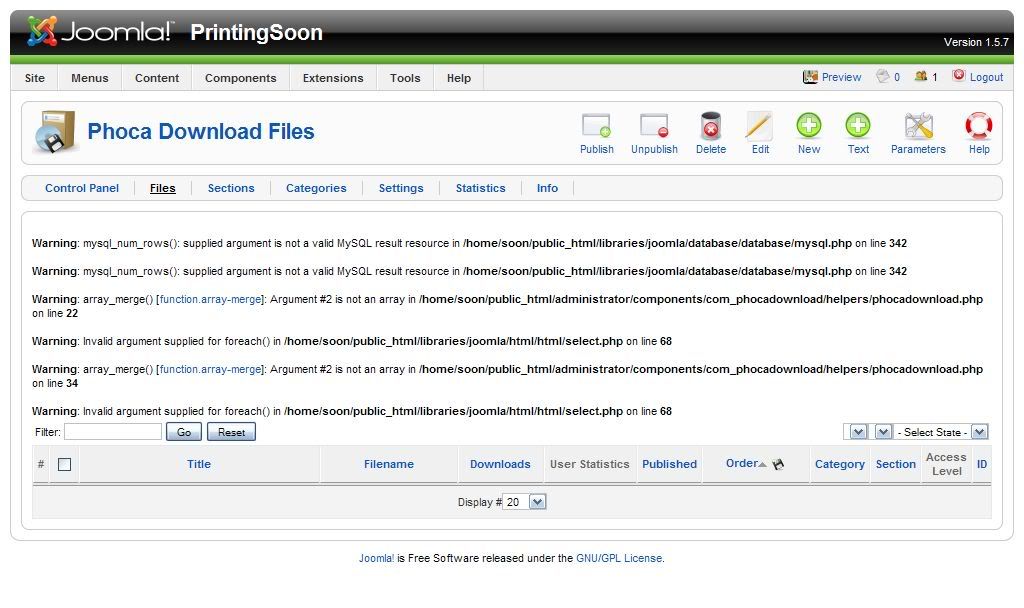The image size is (1024, 608).
Task: Open Parameters tools icon
Action: tap(918, 126)
